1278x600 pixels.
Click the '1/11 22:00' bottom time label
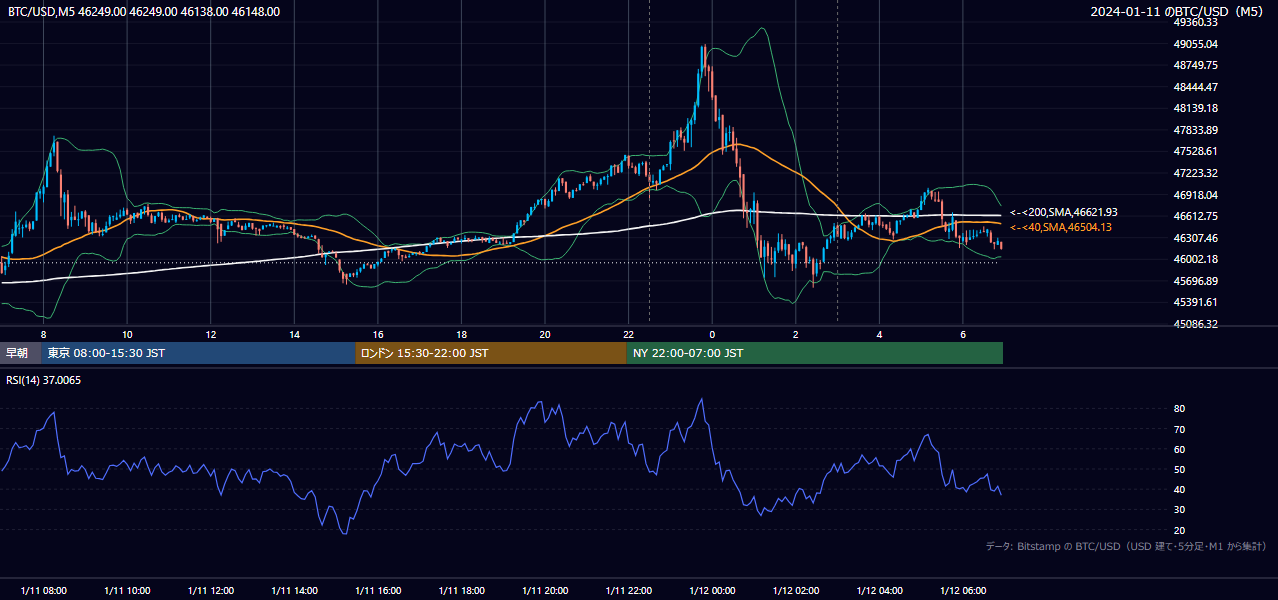(628, 591)
